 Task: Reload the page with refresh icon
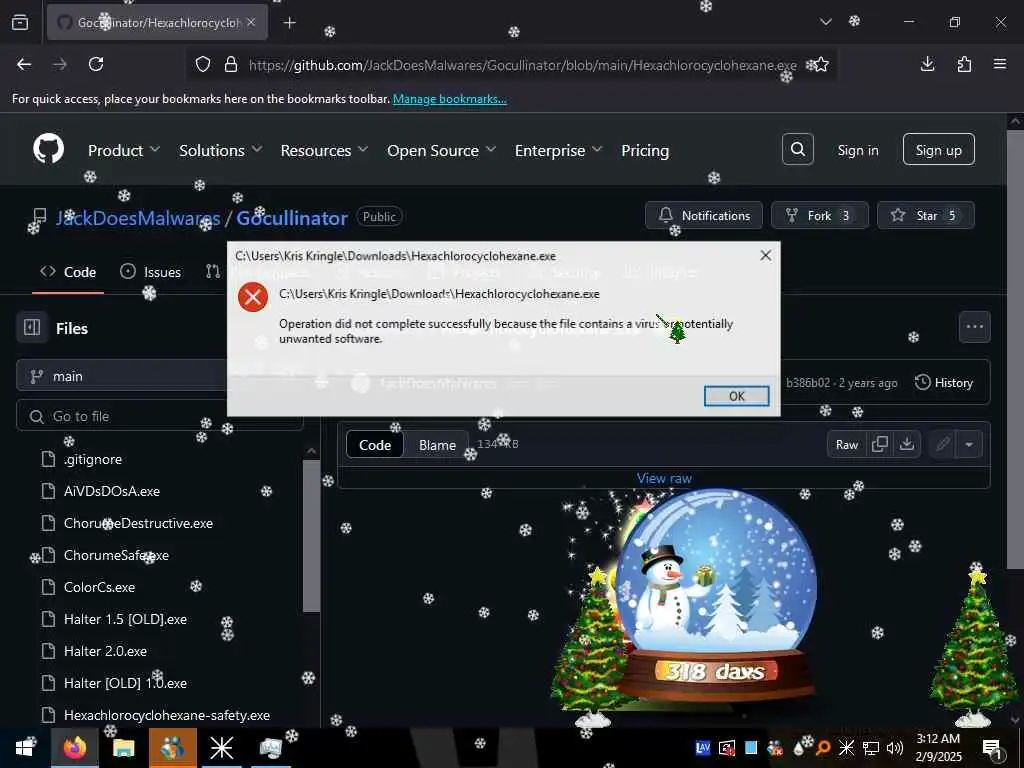tap(96, 64)
